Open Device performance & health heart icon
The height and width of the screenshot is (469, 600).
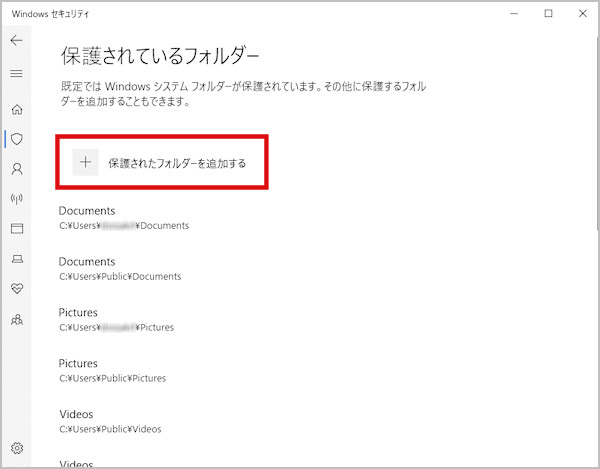(17, 288)
